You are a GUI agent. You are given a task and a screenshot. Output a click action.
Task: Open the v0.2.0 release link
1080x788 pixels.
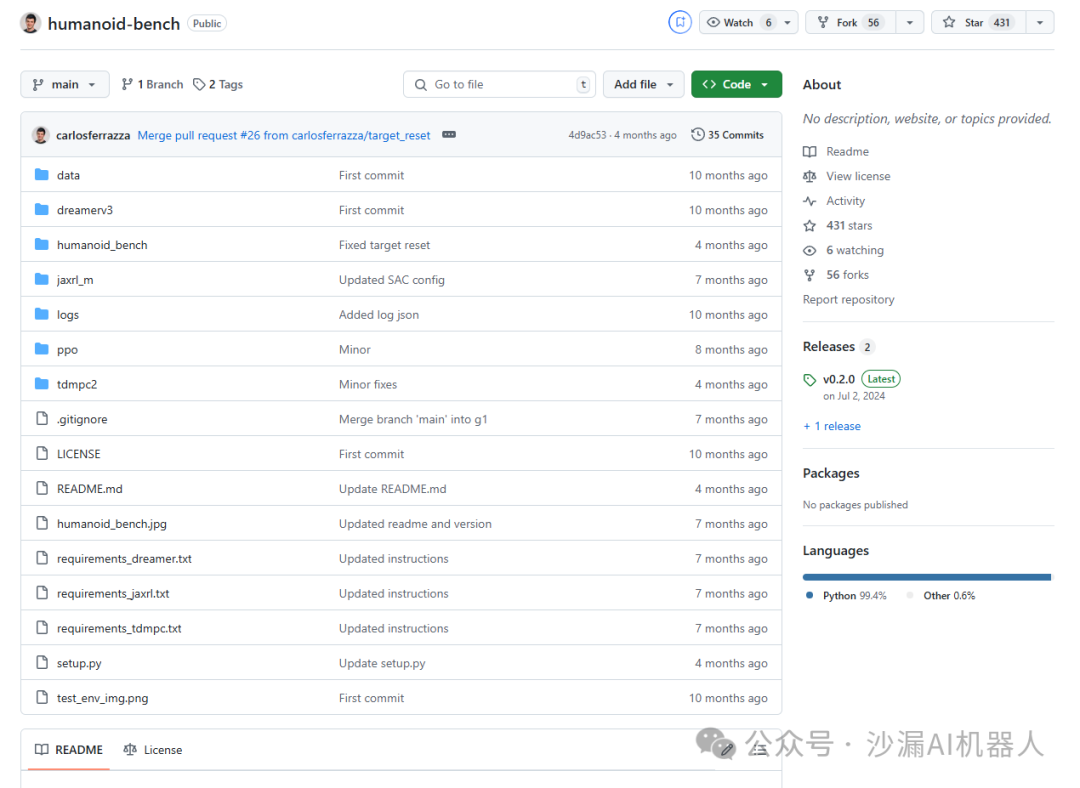[x=839, y=379]
